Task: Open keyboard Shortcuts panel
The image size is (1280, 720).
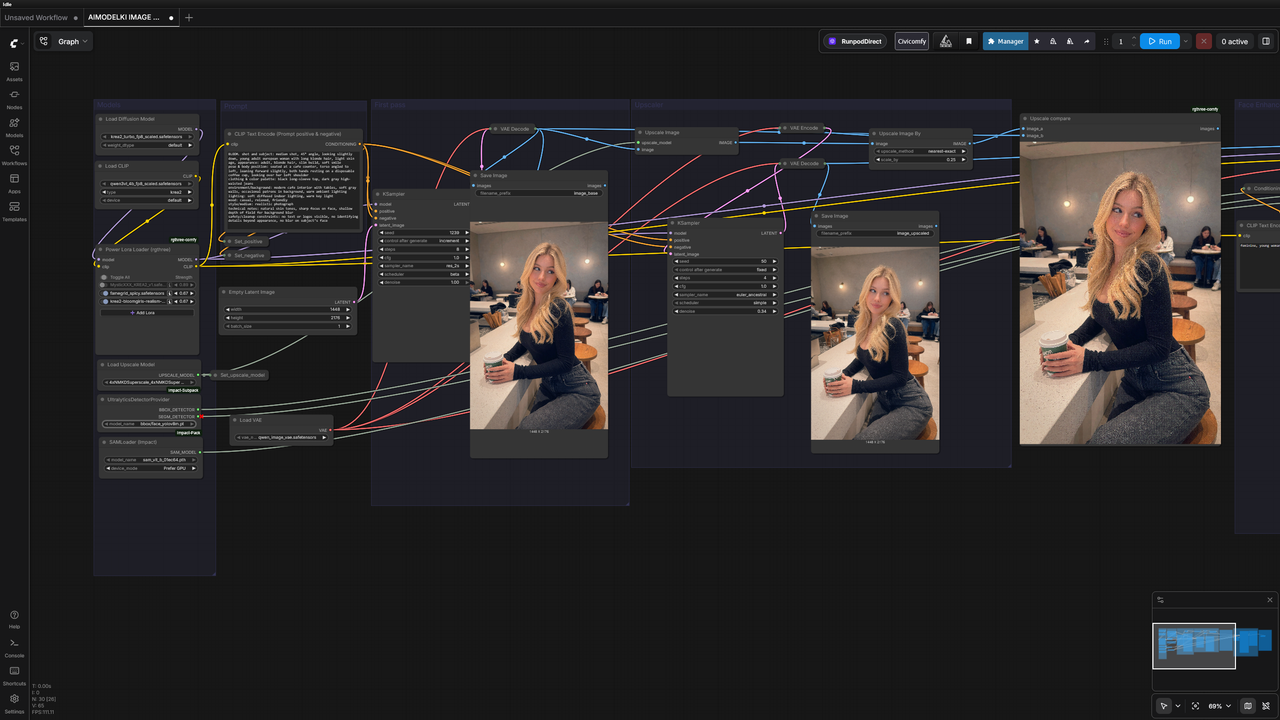Action: click(x=14, y=675)
